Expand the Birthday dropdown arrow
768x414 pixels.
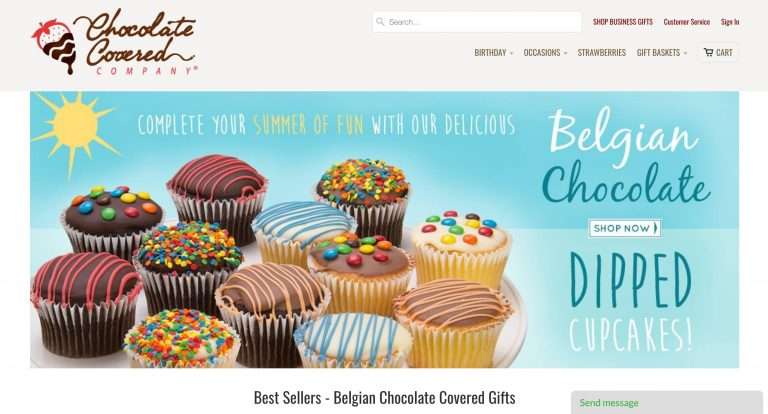pyautogui.click(x=511, y=53)
